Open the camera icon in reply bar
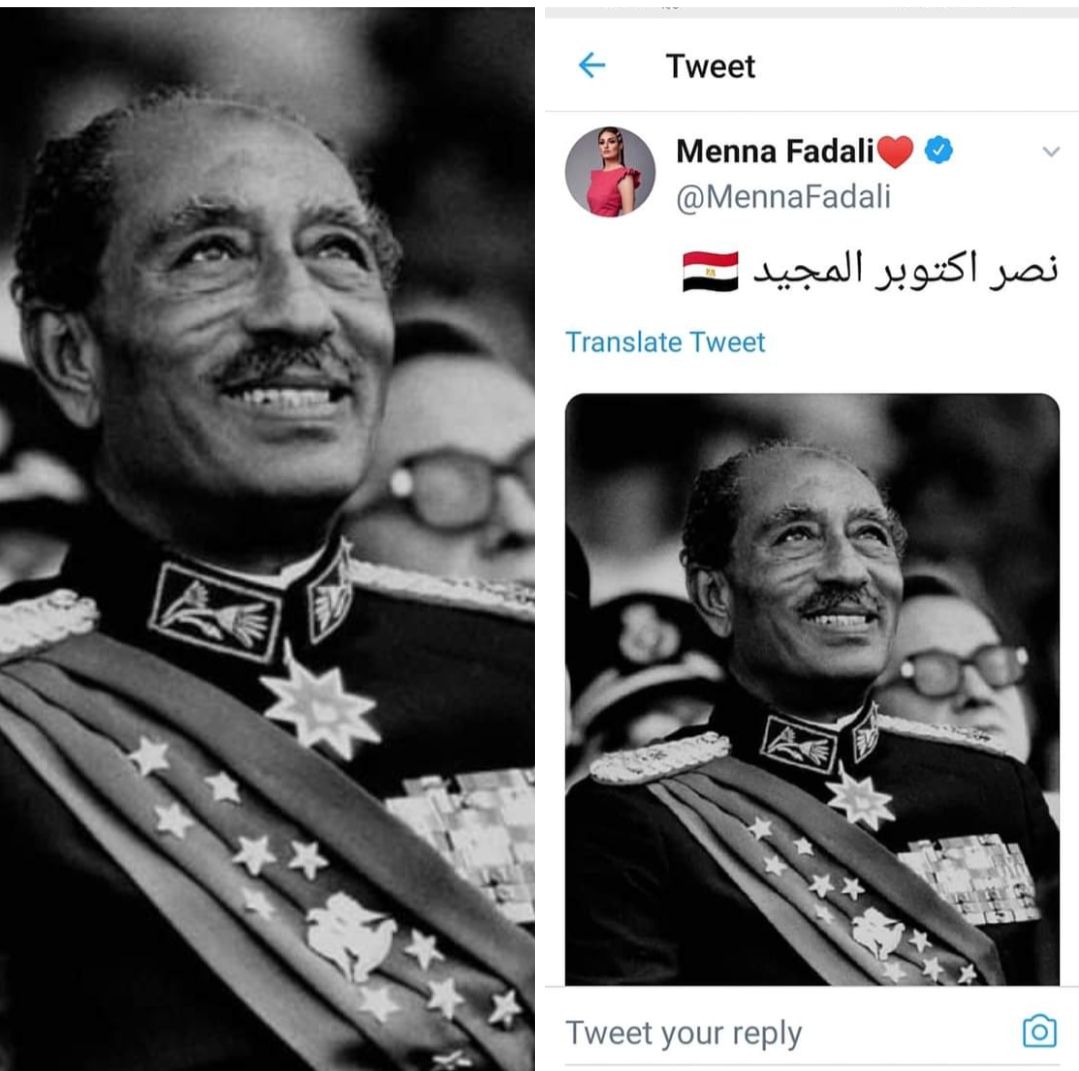The image size is (1079, 1071). pos(1039,1031)
